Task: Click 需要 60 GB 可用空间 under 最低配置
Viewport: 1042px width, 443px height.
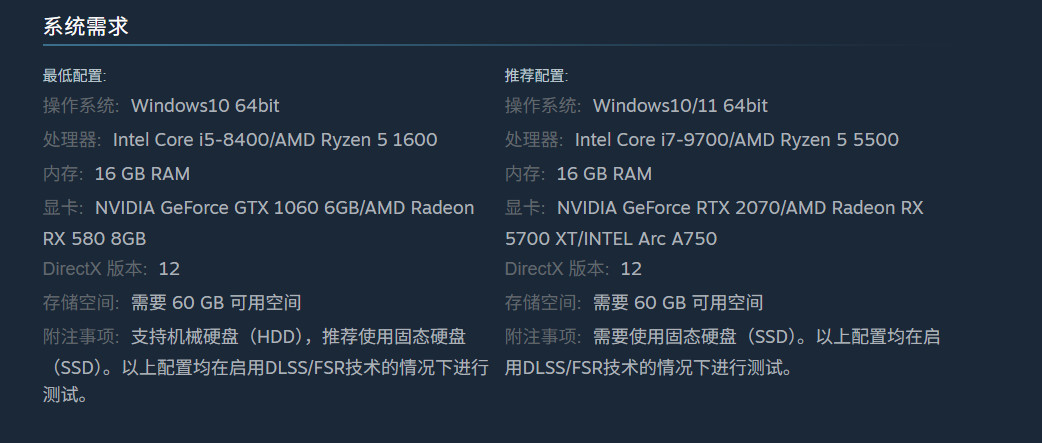Action: coord(216,302)
